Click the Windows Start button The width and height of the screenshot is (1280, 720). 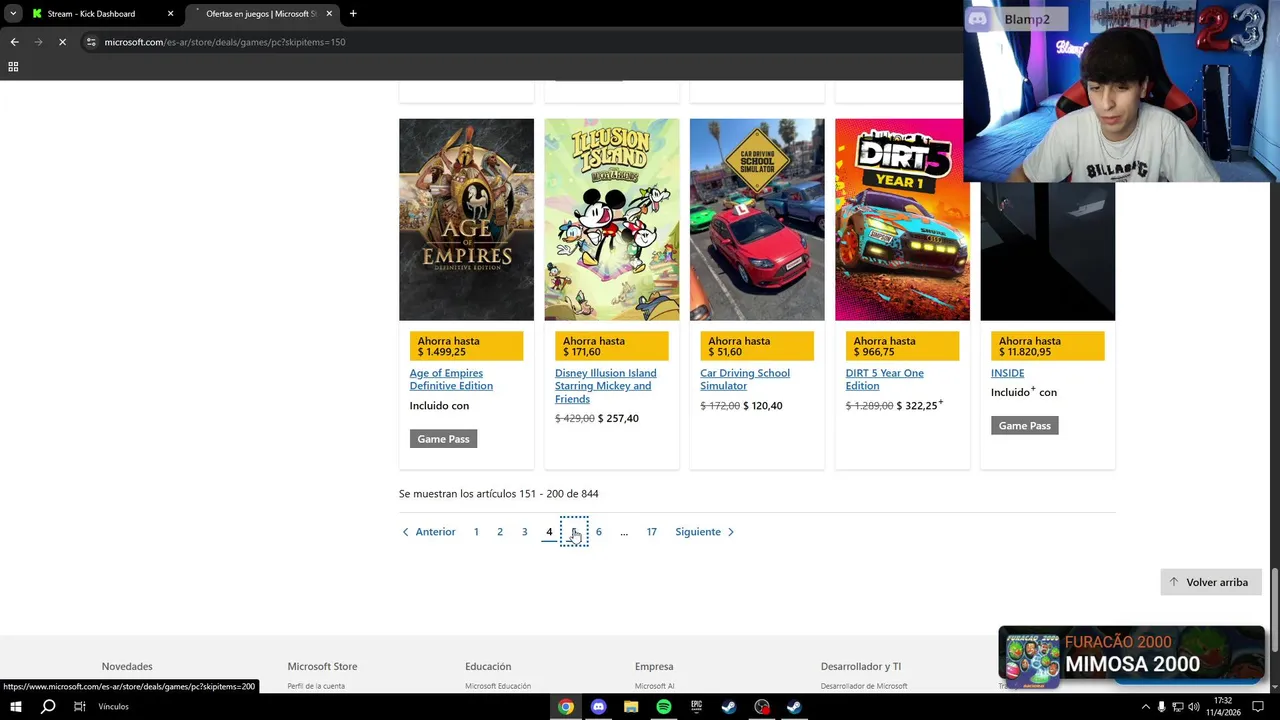click(15, 706)
